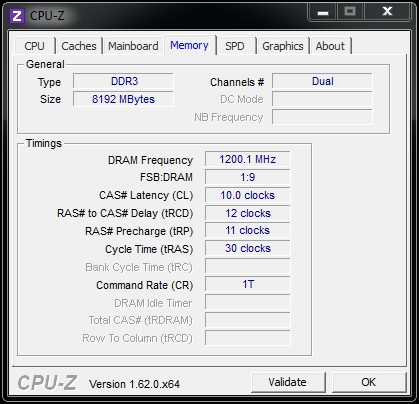Screen dimensions: 419x404
Task: Click the CPU-Z title bar text
Action: [x=47, y=16]
